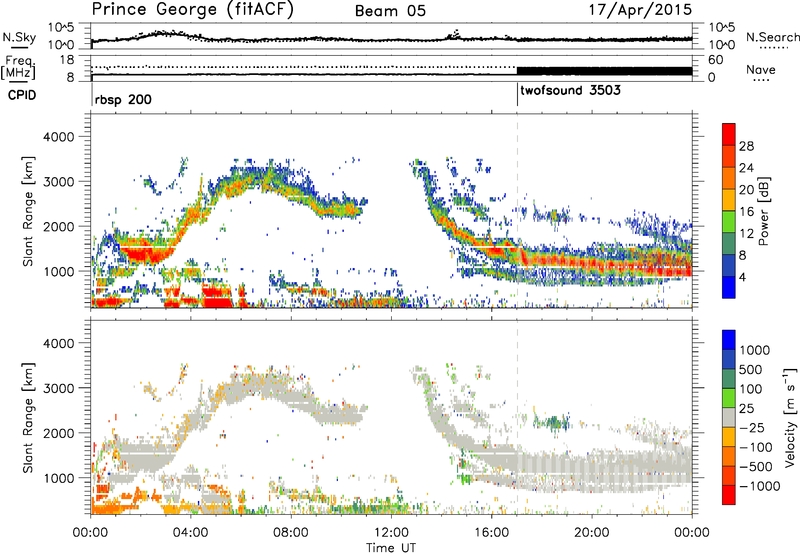Viewport: 800px width, 554px height.
Task: Click the green velocity patch near 2200 km at 18:30
Action: (x=554, y=422)
